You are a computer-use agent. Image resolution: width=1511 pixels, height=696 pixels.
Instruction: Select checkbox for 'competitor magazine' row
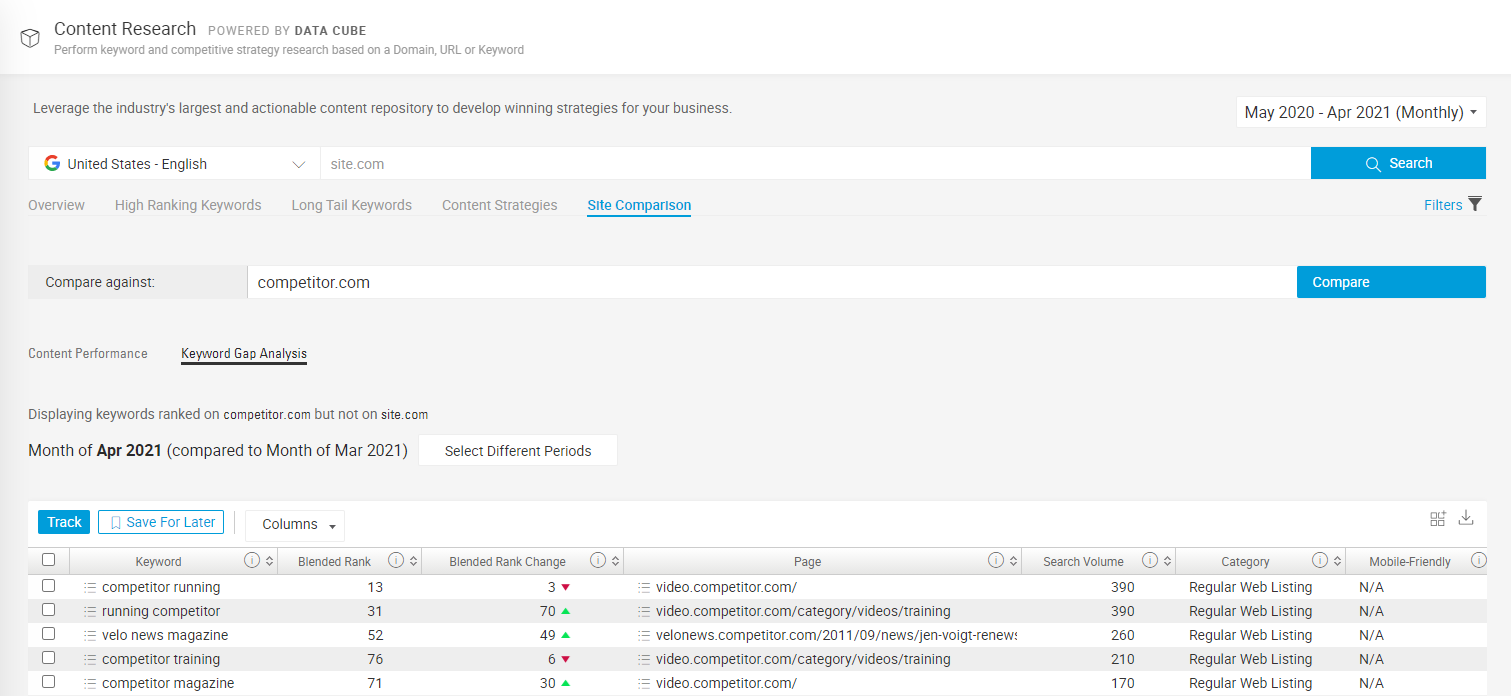pos(48,683)
